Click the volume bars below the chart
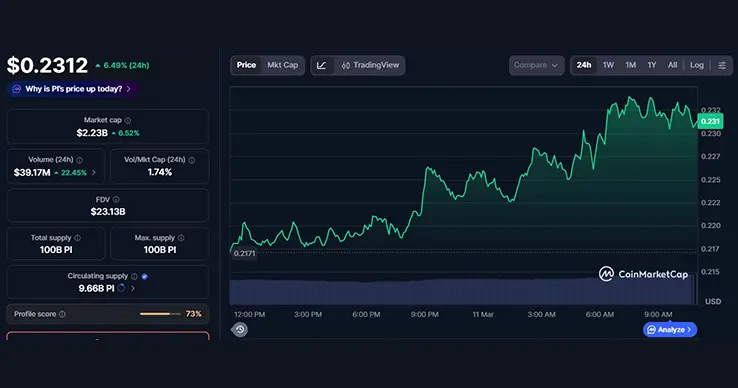This screenshot has width=738, height=388. (463, 291)
